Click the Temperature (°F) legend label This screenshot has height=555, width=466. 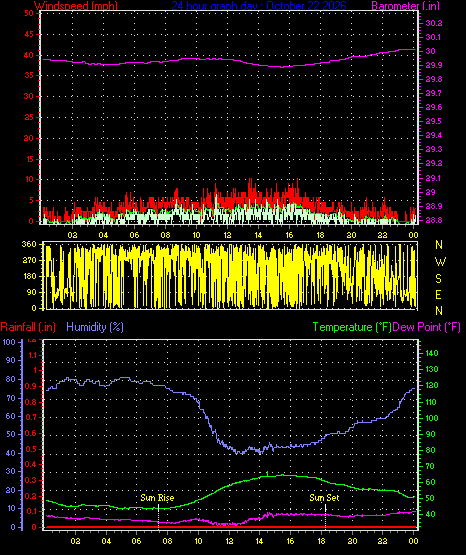352,327
